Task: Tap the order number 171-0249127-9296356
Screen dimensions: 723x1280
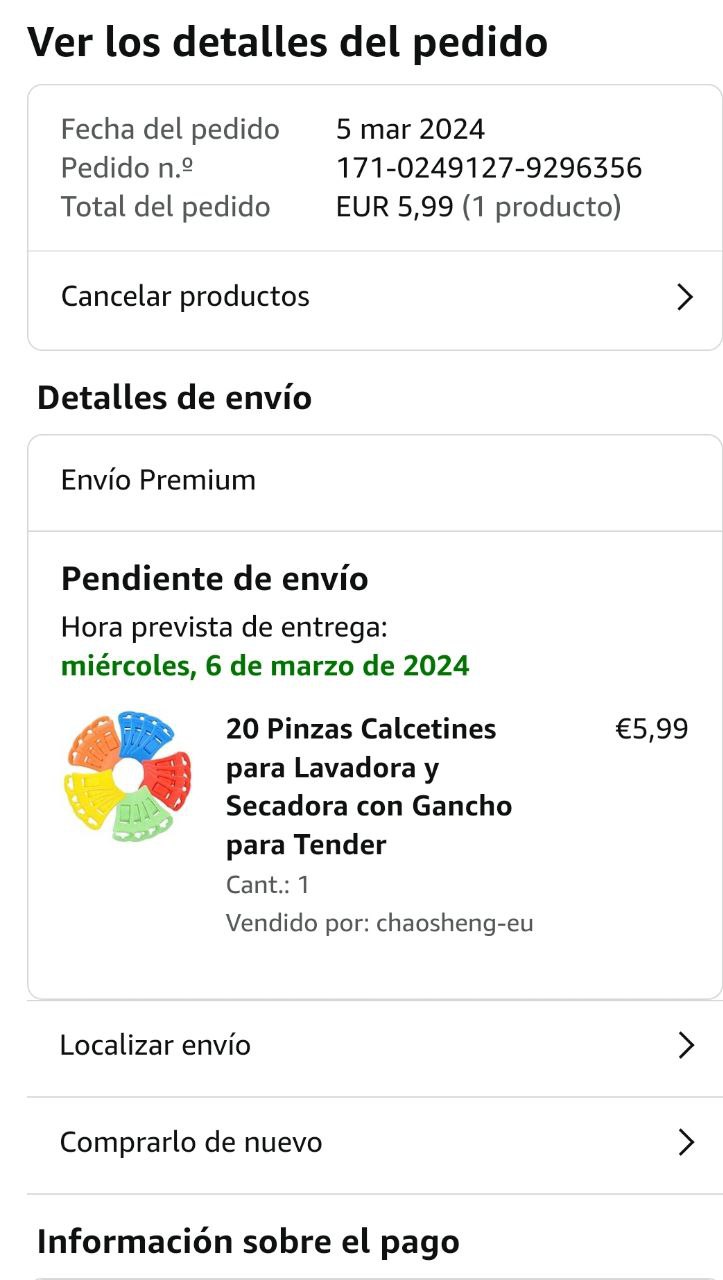Action: click(489, 168)
